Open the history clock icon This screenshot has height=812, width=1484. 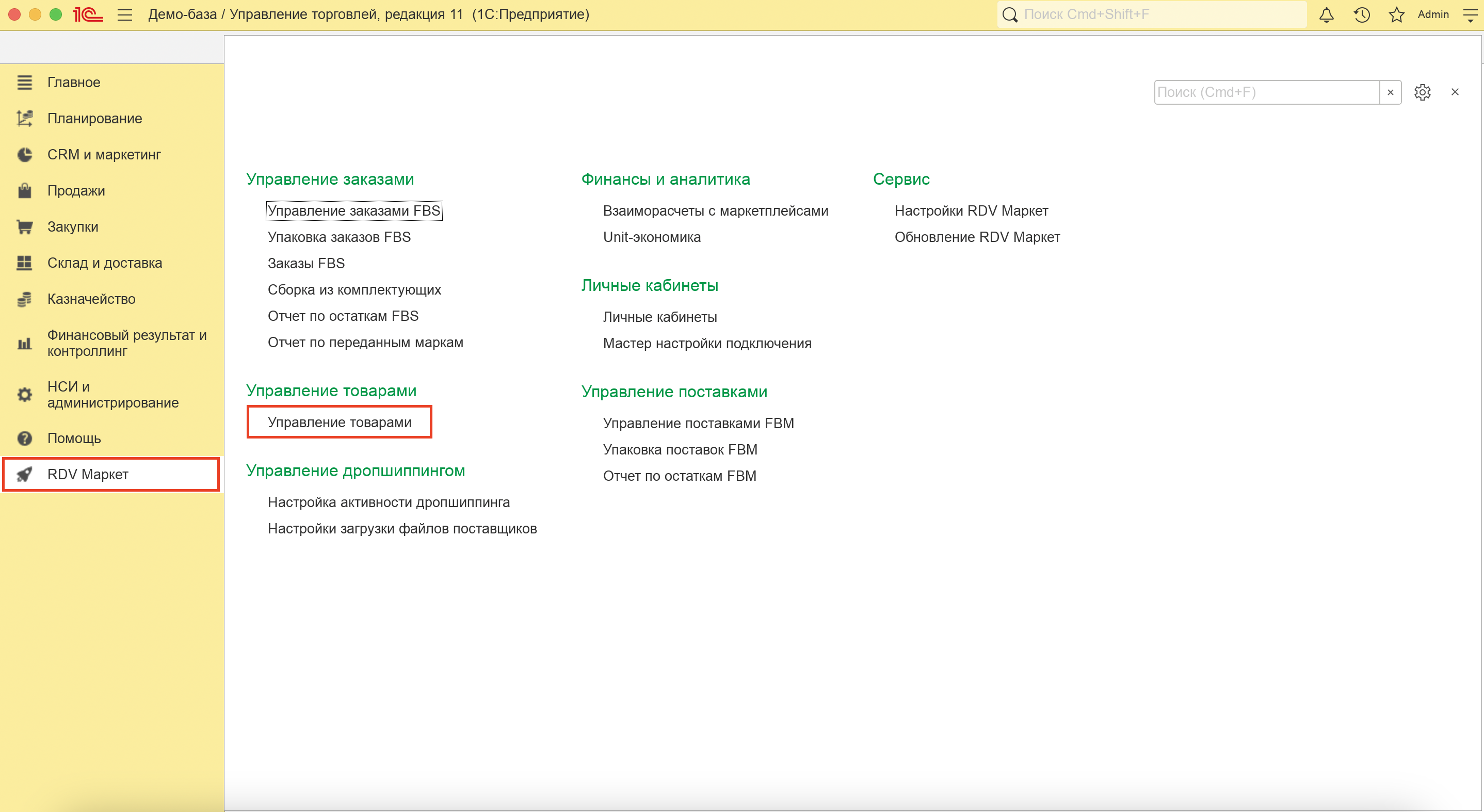coord(1361,15)
